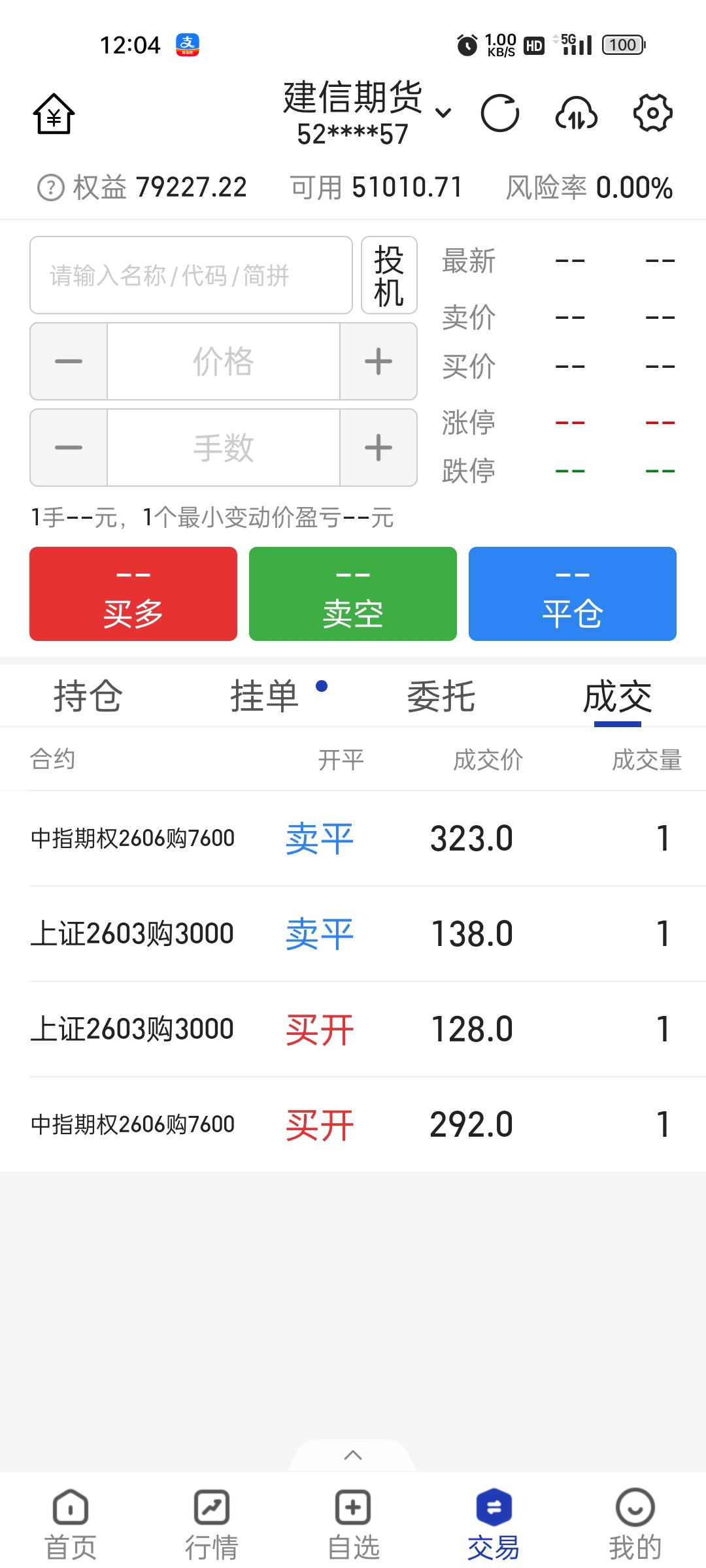Focus the contract name/code search field
The height and width of the screenshot is (1568, 706).
pyautogui.click(x=191, y=275)
